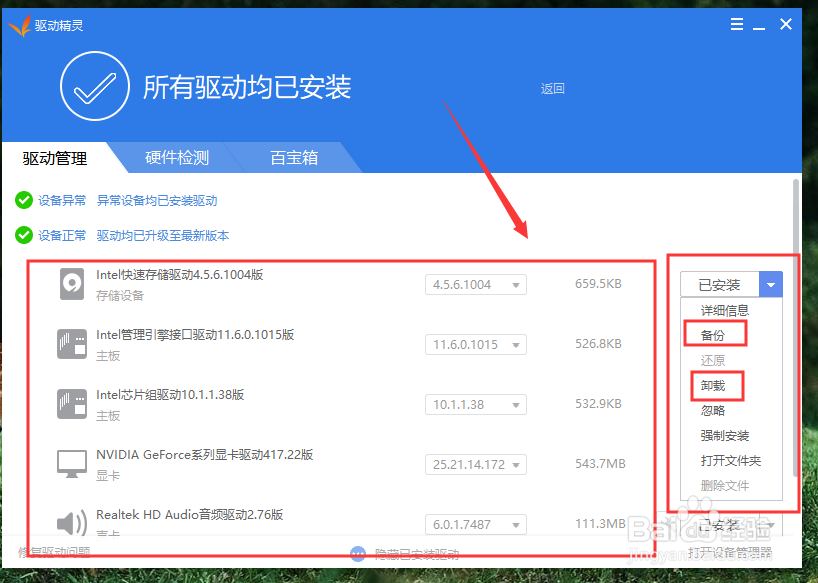Image resolution: width=818 pixels, height=583 pixels.
Task: Click the large checkmark status circle
Action: (x=95, y=86)
